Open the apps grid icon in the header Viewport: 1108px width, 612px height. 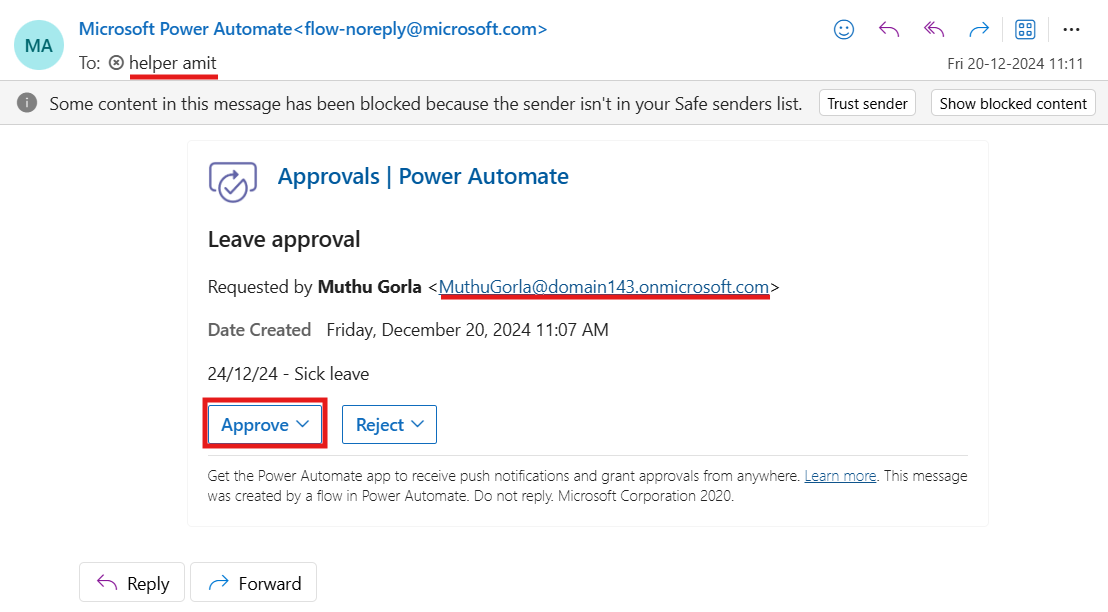click(x=1025, y=29)
